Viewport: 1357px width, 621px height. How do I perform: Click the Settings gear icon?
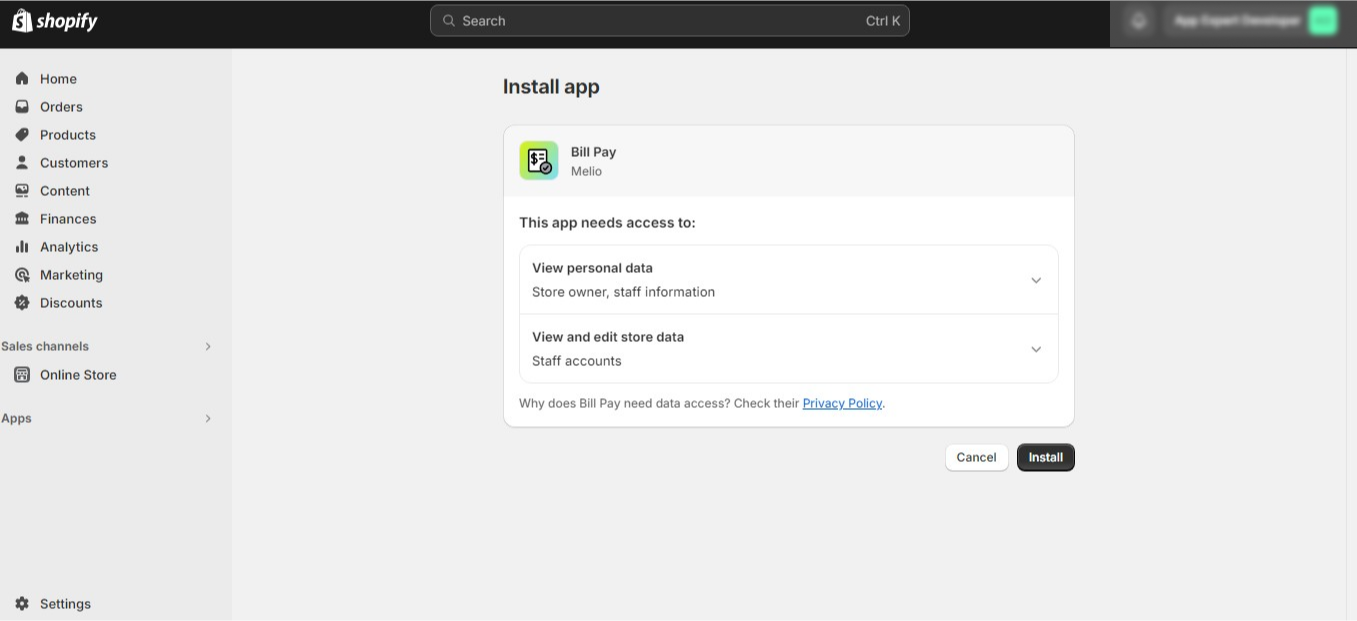click(x=22, y=603)
